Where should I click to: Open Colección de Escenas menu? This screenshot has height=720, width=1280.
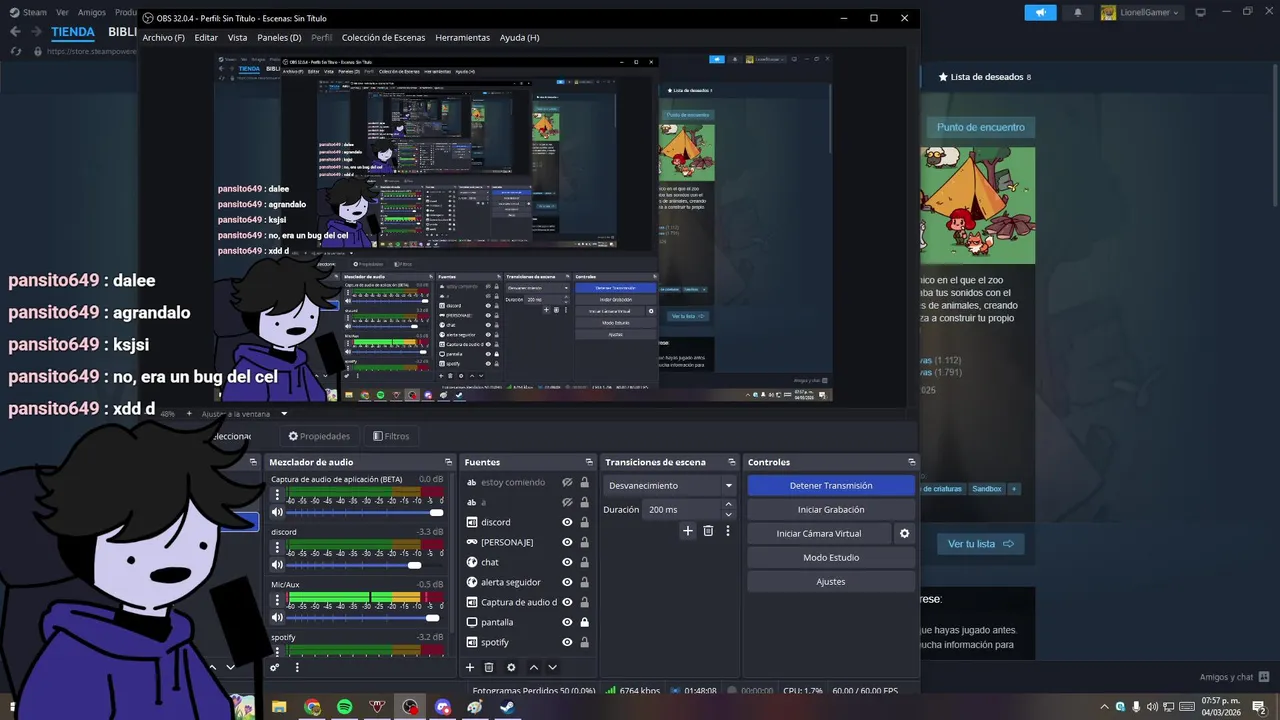tap(384, 37)
